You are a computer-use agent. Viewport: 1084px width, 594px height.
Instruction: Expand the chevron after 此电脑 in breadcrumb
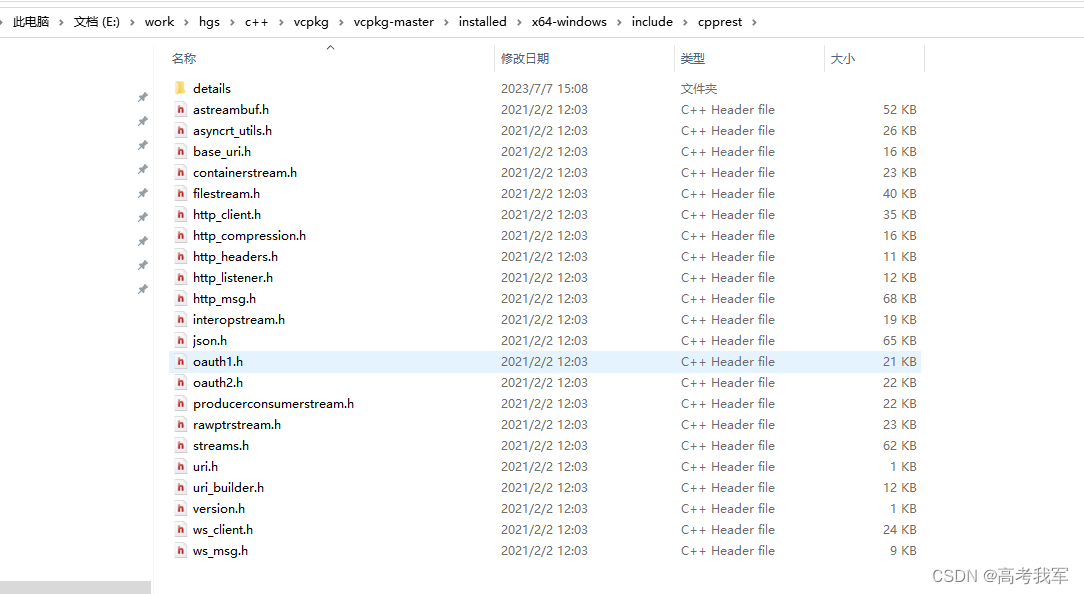(62, 22)
